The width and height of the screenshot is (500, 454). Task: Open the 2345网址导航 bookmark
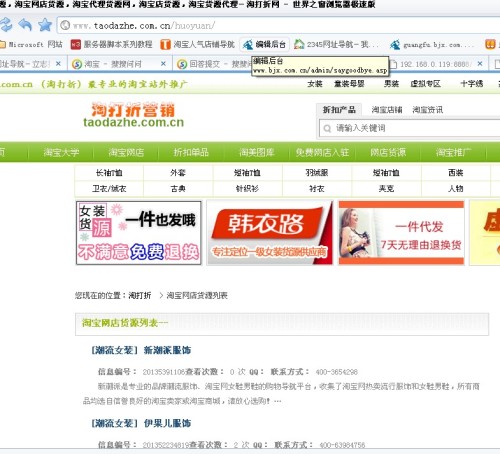[x=336, y=44]
